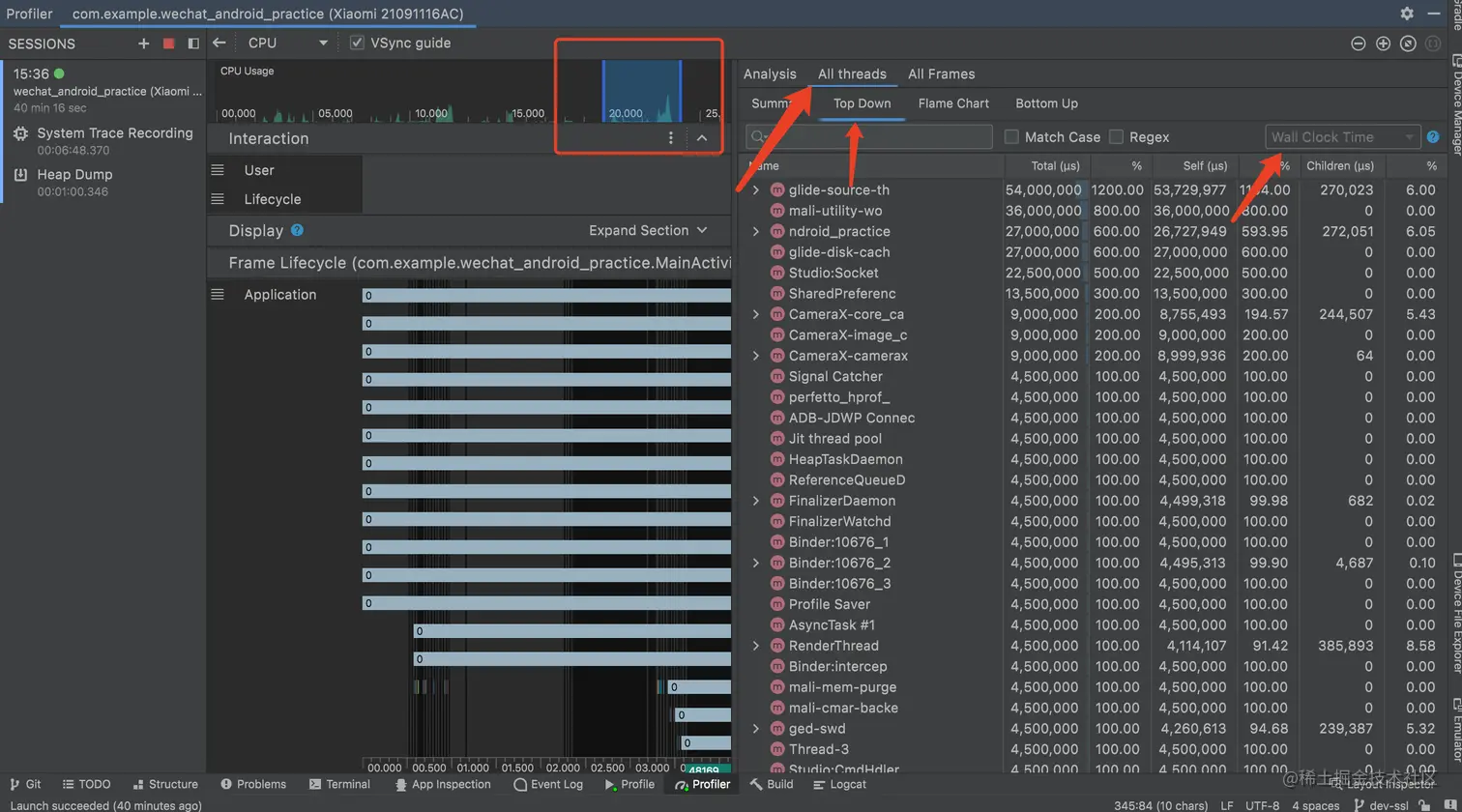Select the 15:36 active session entry
The height and width of the screenshot is (812, 1462).
103,90
